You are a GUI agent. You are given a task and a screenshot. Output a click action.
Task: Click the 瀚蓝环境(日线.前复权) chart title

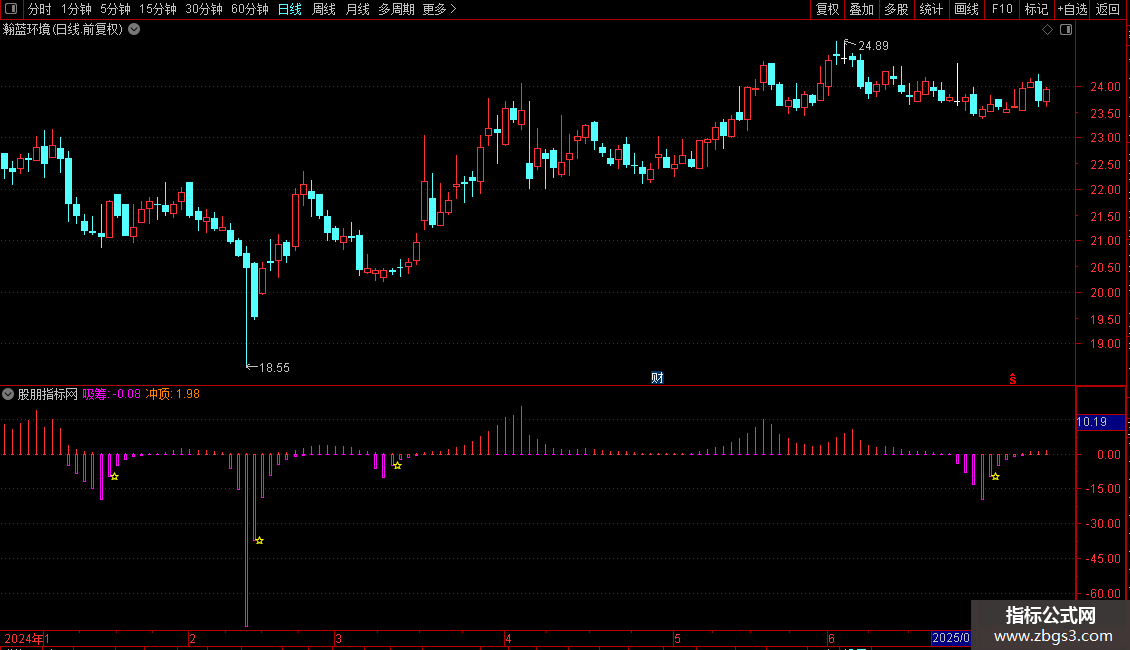click(x=63, y=30)
